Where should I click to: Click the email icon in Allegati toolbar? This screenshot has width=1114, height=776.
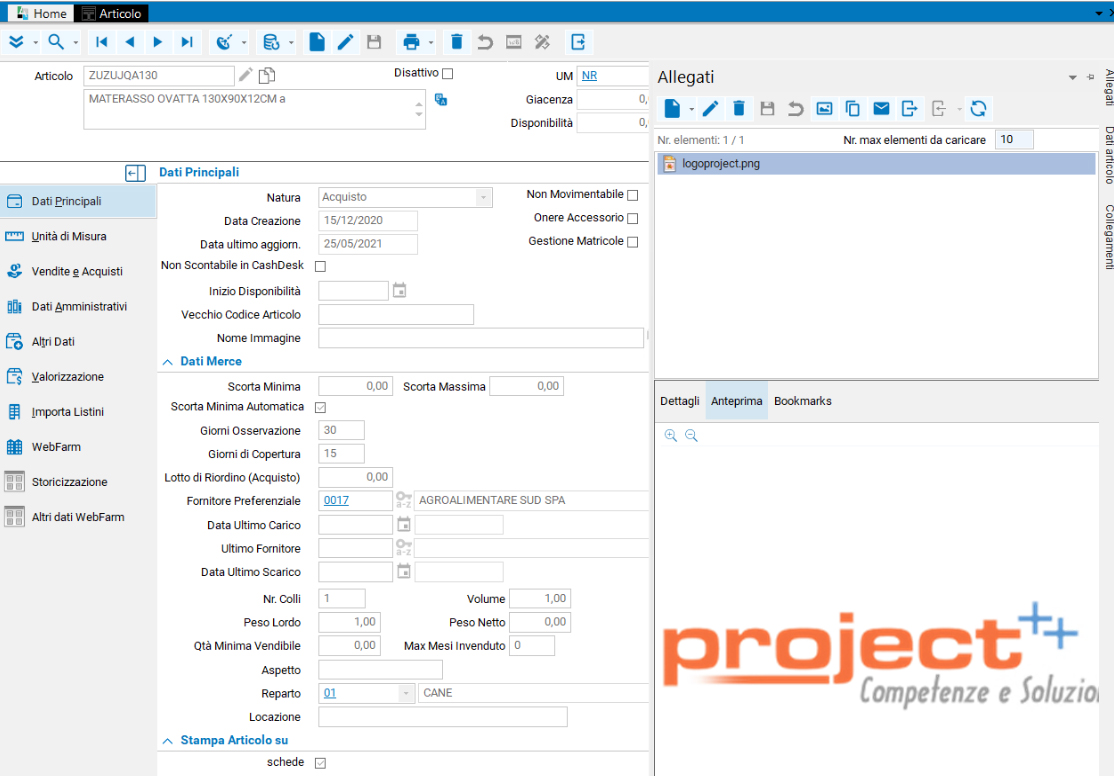[881, 108]
